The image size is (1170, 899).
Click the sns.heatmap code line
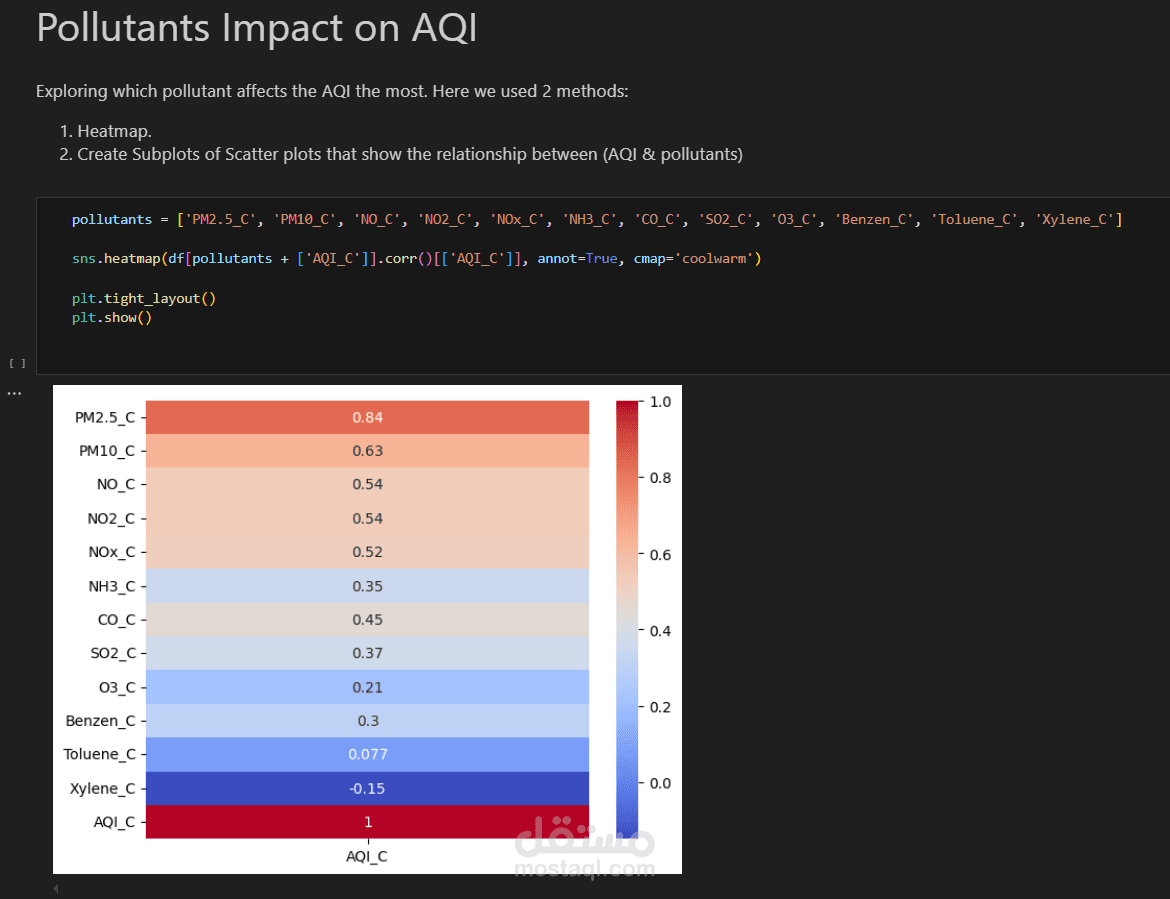(416, 258)
